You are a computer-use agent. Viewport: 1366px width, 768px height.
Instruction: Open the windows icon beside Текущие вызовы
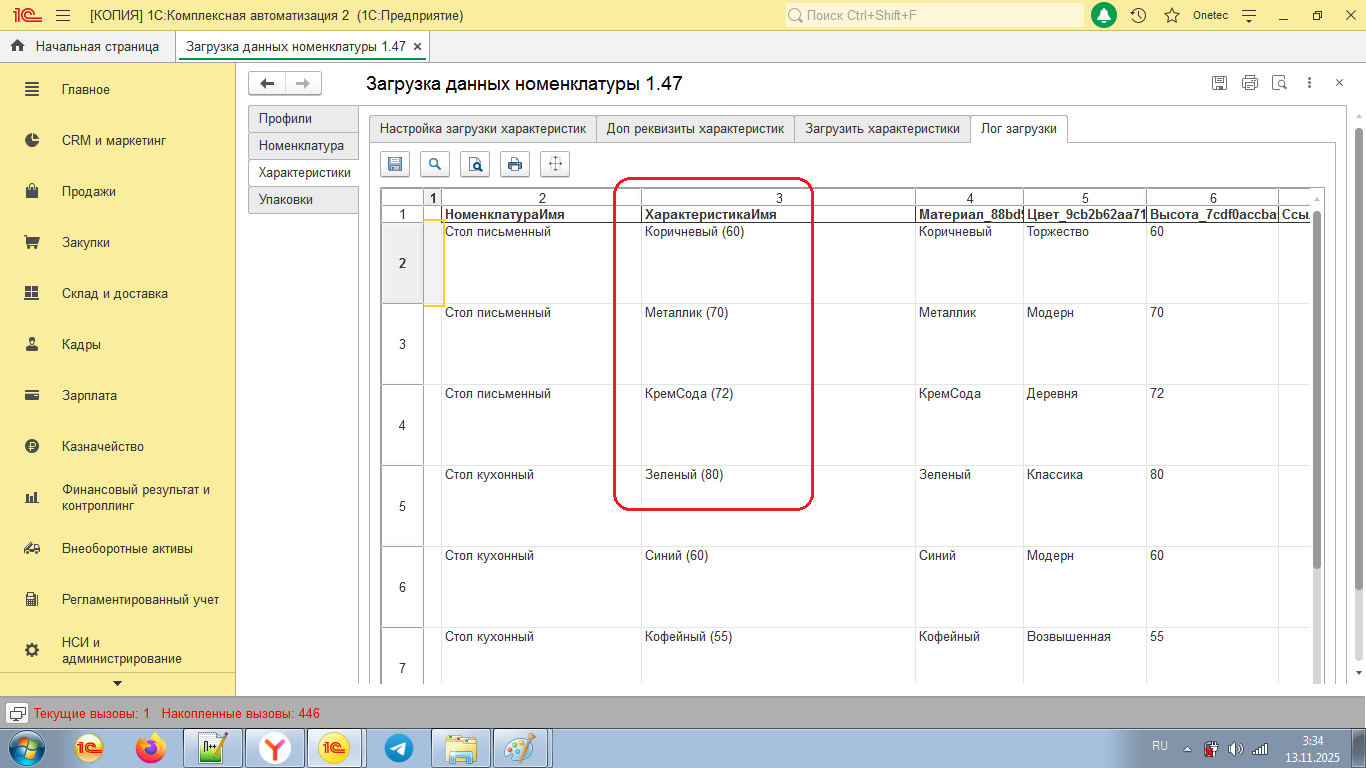coord(17,713)
